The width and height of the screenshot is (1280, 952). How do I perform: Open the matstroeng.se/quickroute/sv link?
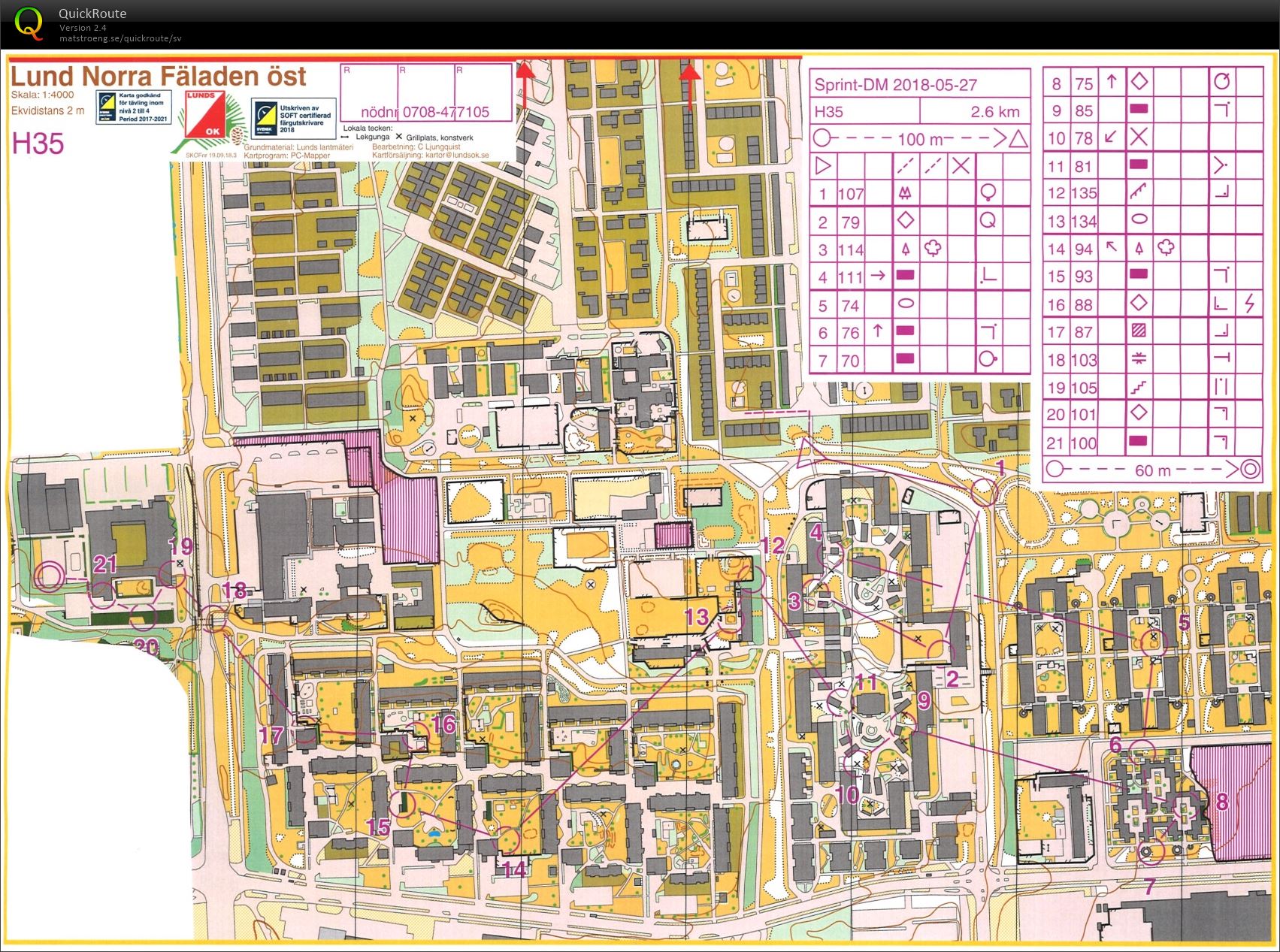click(x=120, y=38)
